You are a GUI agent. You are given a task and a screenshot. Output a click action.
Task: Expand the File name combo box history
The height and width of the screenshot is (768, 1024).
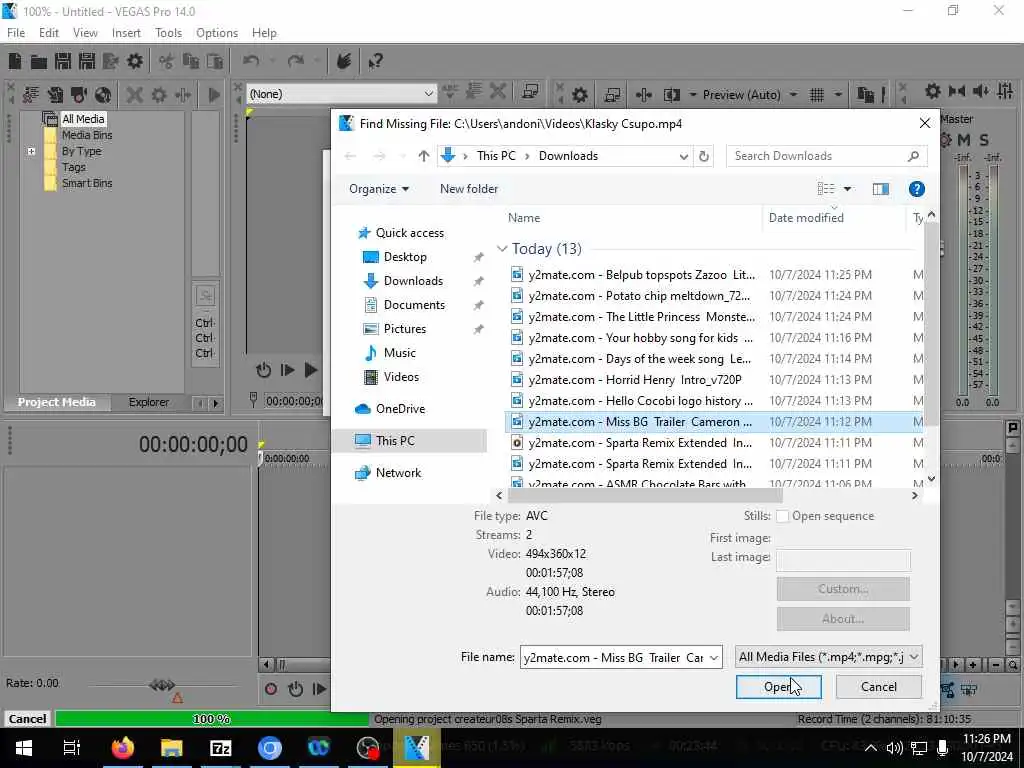click(x=714, y=657)
